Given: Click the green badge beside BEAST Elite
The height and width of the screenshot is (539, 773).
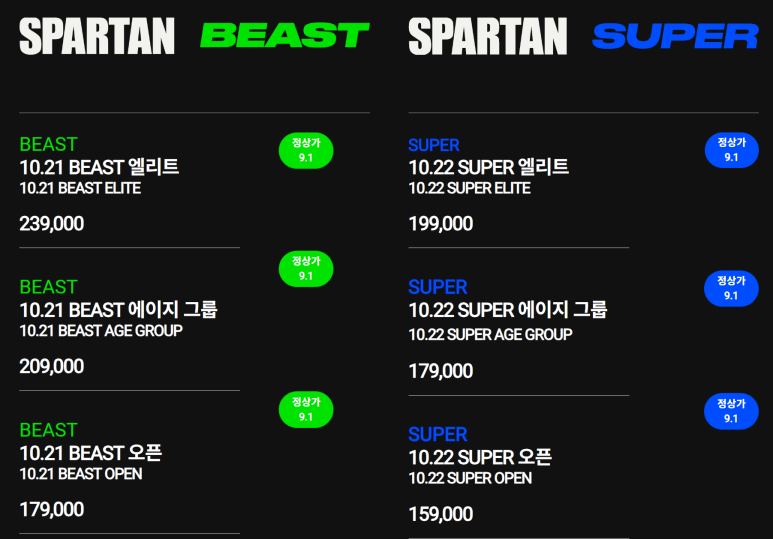Looking at the screenshot, I should pyautogui.click(x=306, y=150).
